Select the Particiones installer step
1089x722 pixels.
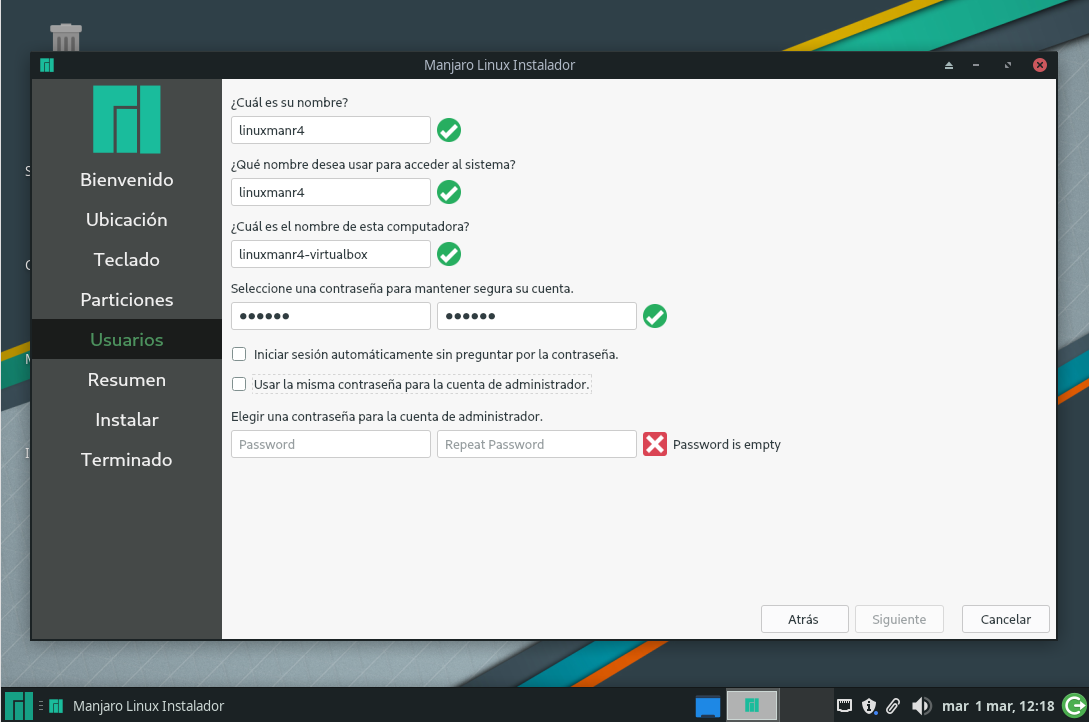click(x=126, y=299)
